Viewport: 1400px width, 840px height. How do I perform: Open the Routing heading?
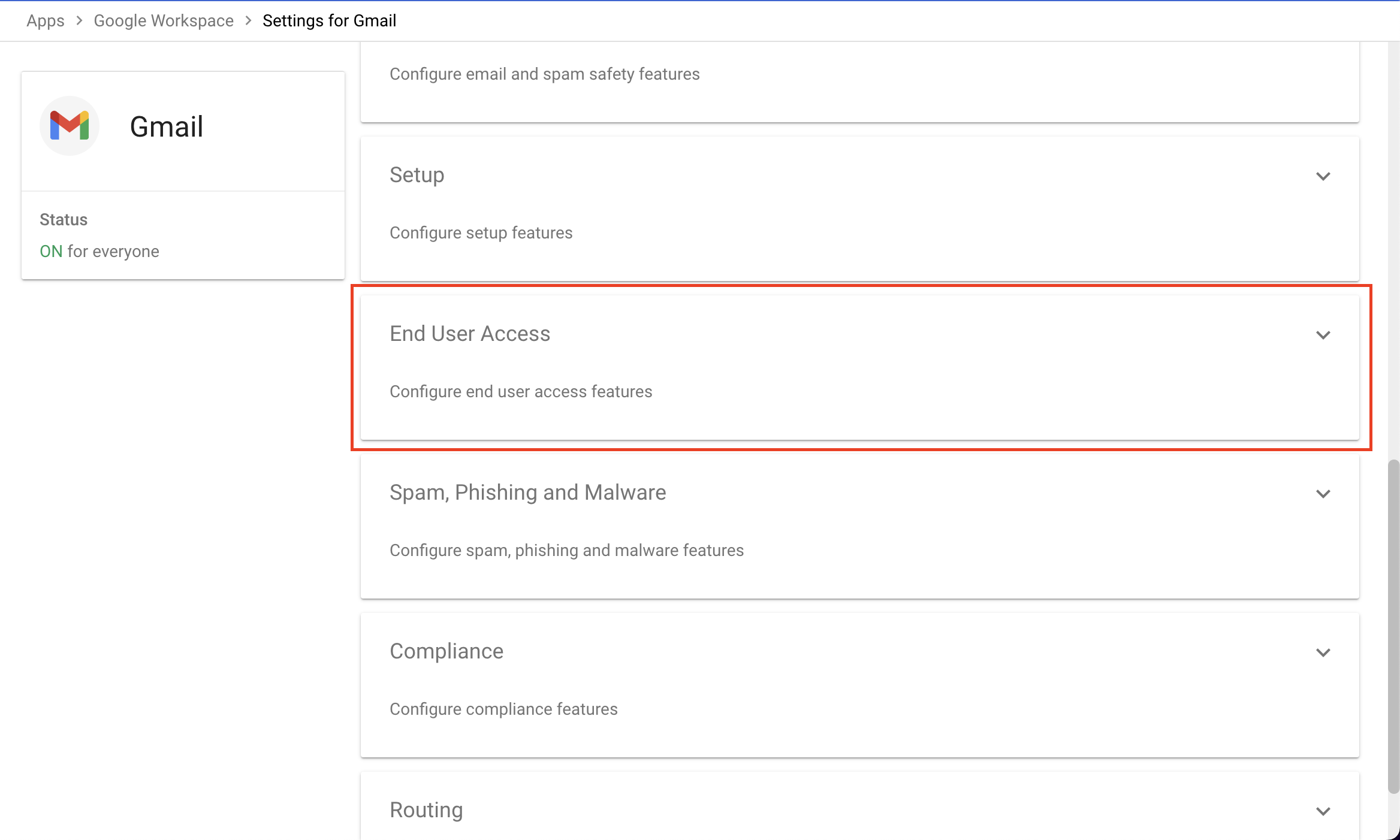tap(426, 810)
